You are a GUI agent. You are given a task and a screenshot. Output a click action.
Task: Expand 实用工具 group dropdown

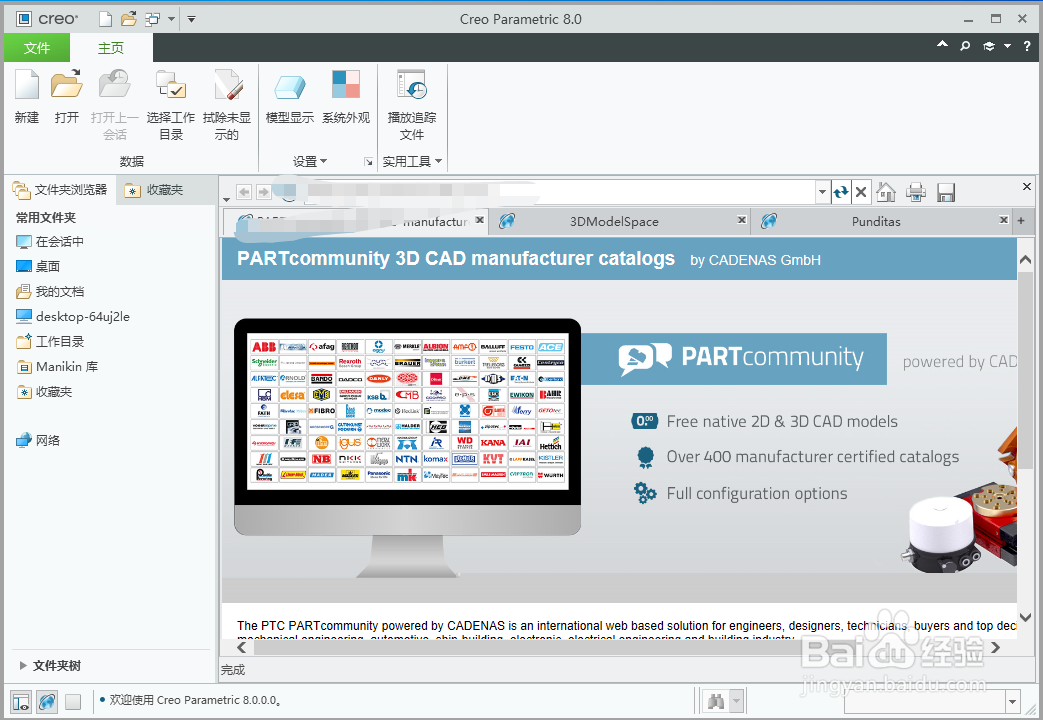tap(412, 162)
